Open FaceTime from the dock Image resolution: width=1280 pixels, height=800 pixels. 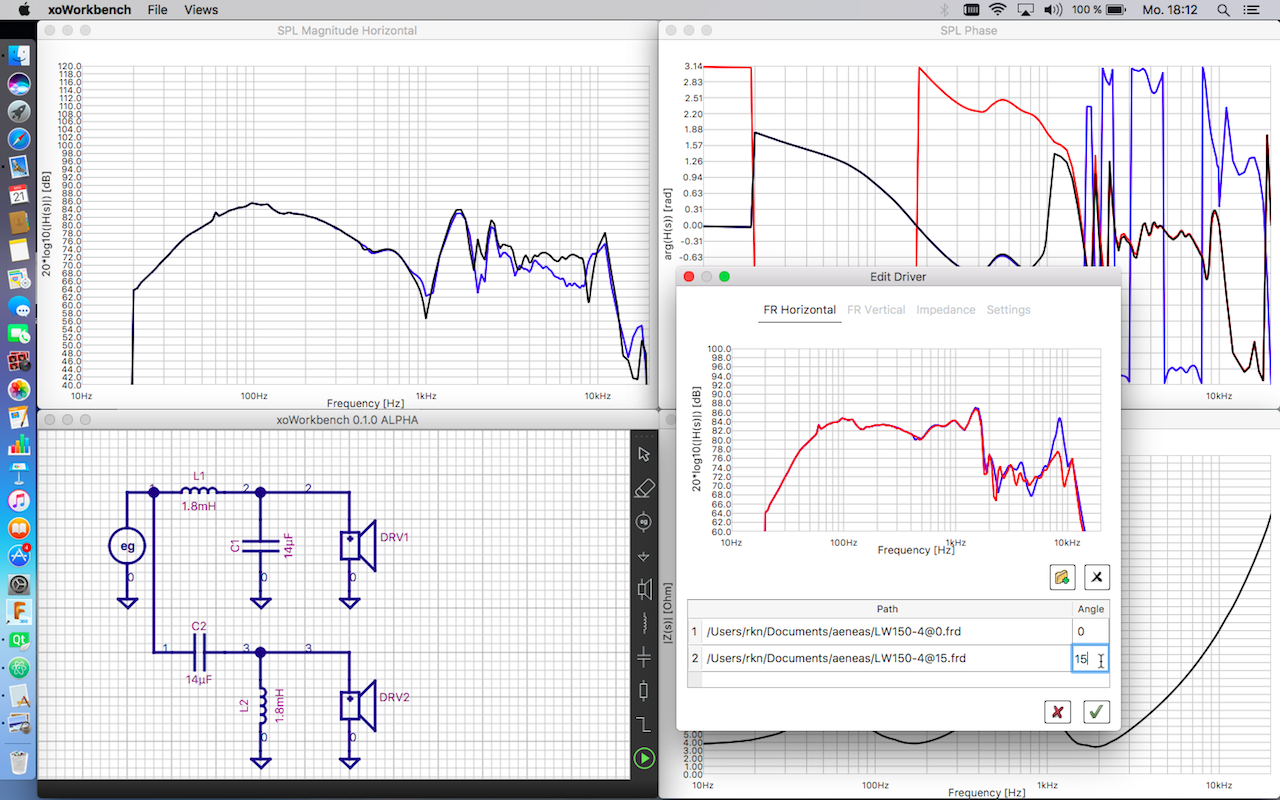point(19,334)
